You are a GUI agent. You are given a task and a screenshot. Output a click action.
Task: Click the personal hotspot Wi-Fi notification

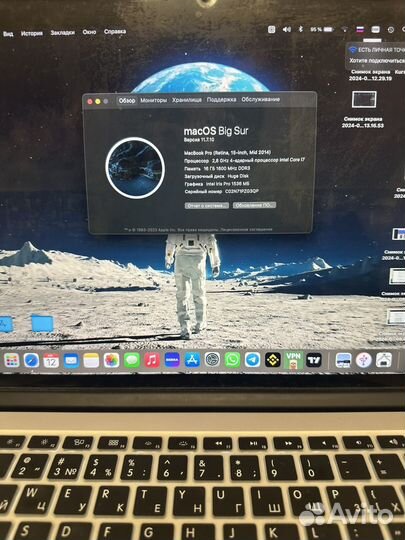click(375, 55)
